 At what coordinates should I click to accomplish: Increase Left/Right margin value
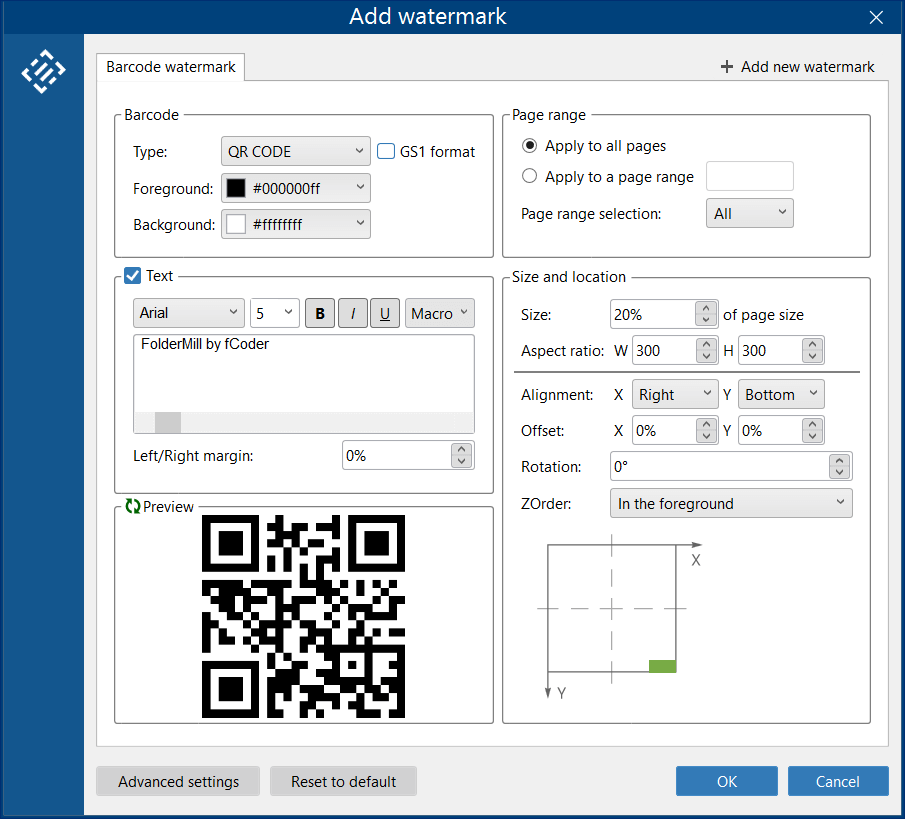coord(461,449)
